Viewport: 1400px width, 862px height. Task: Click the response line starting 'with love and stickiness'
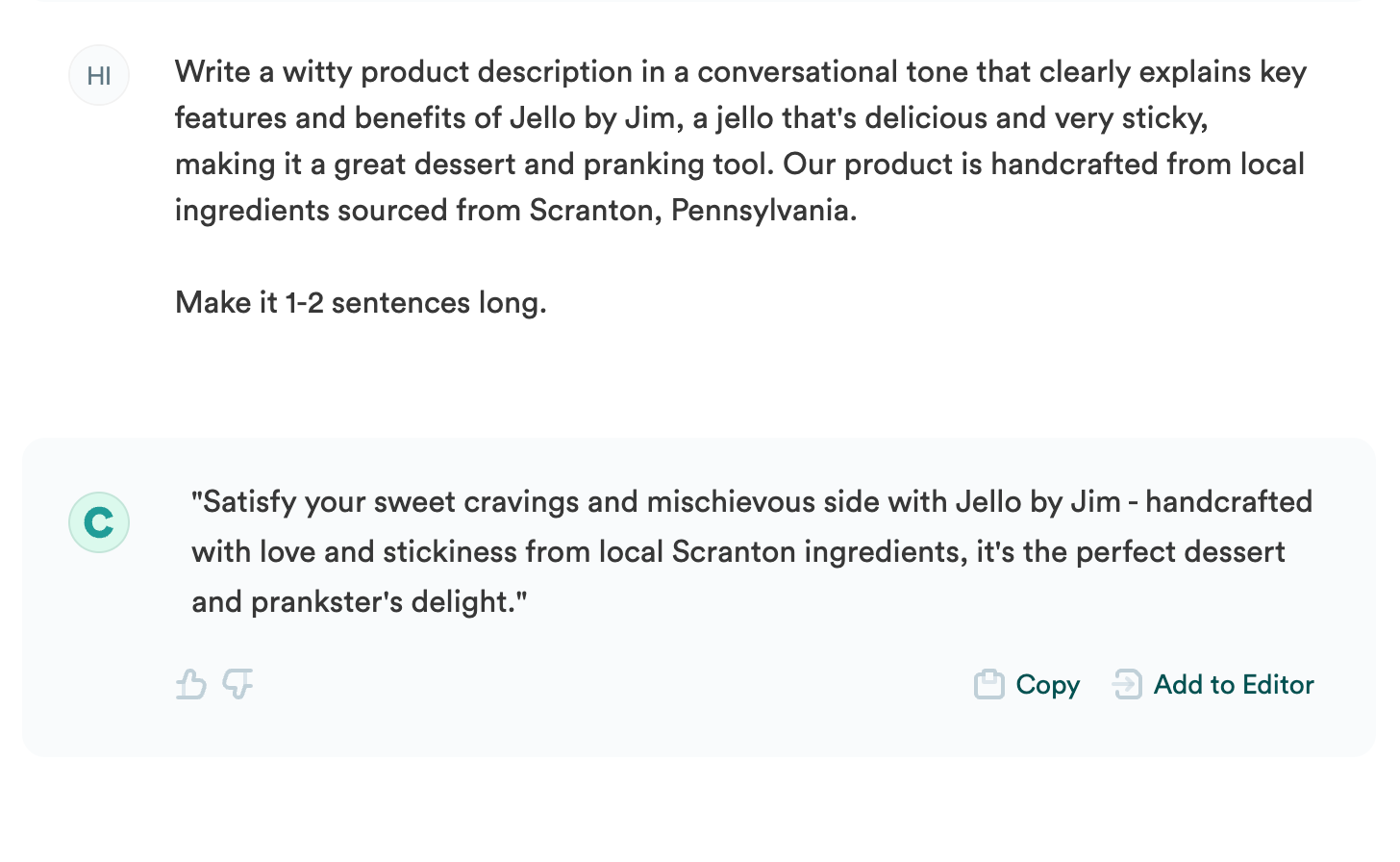coord(738,551)
